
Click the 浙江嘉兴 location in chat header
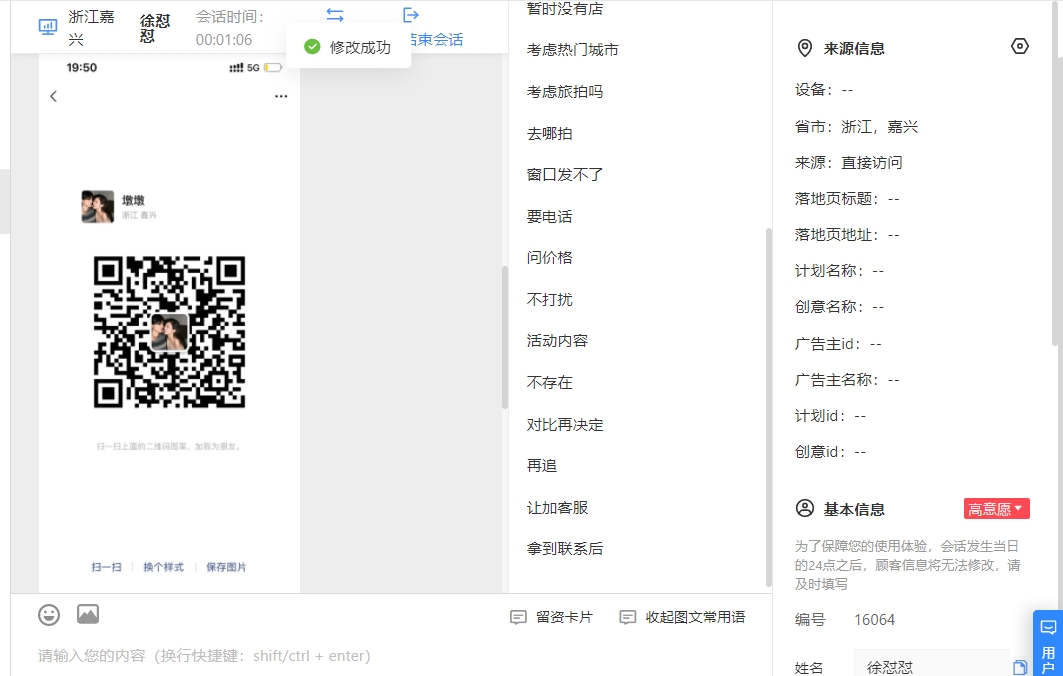92,28
